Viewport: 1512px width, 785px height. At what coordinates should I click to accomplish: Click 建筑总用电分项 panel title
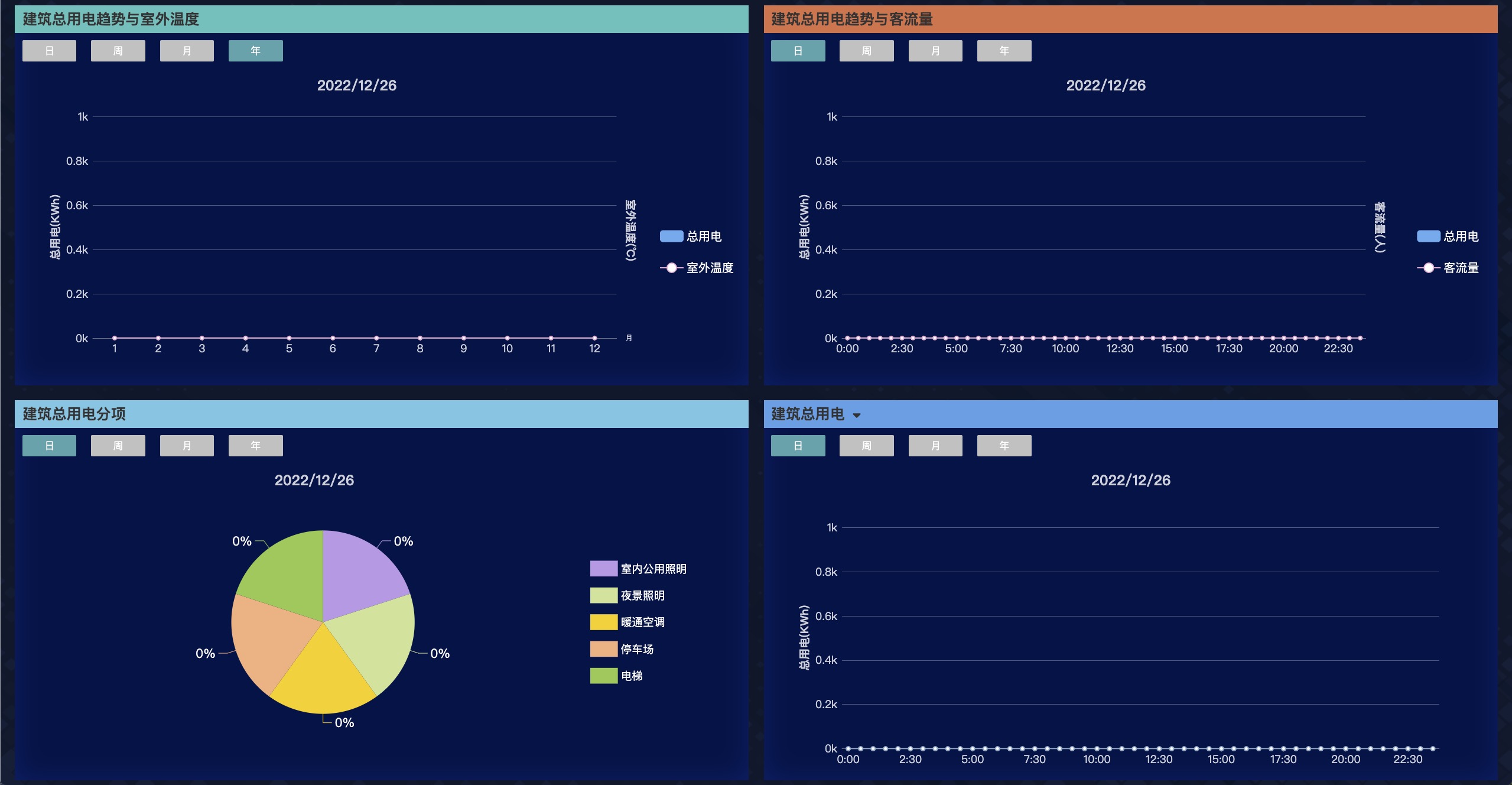74,414
